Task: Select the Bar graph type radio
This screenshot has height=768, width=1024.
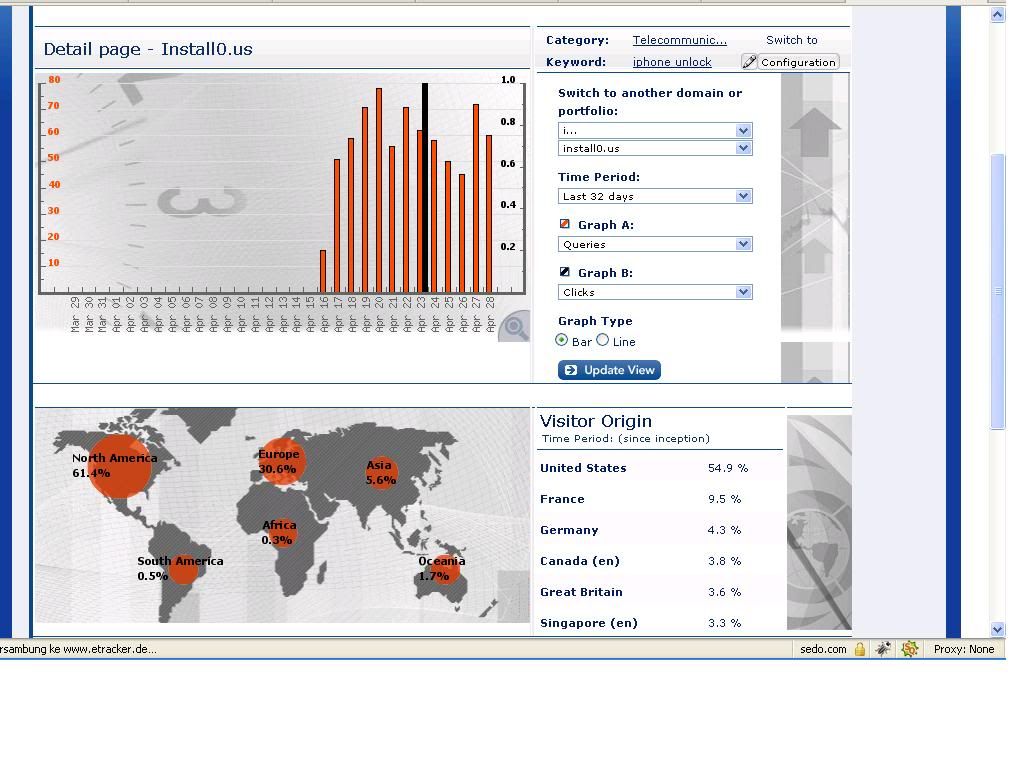Action: pyautogui.click(x=562, y=340)
